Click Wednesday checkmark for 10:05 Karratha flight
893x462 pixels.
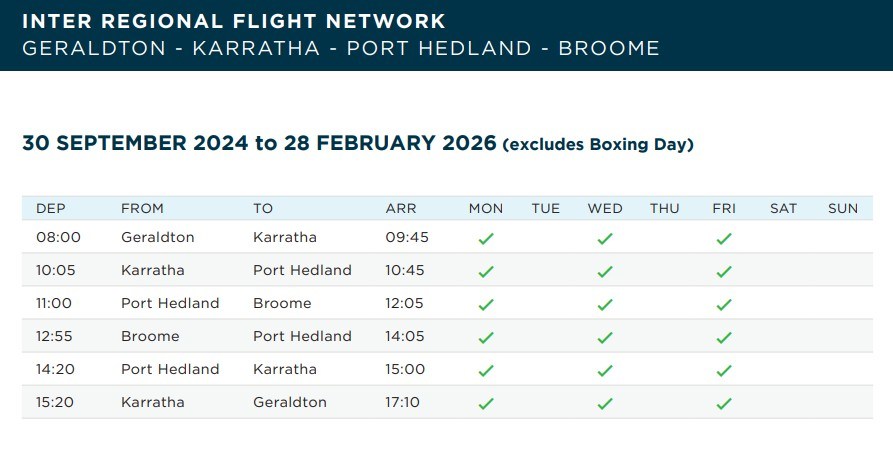605,272
